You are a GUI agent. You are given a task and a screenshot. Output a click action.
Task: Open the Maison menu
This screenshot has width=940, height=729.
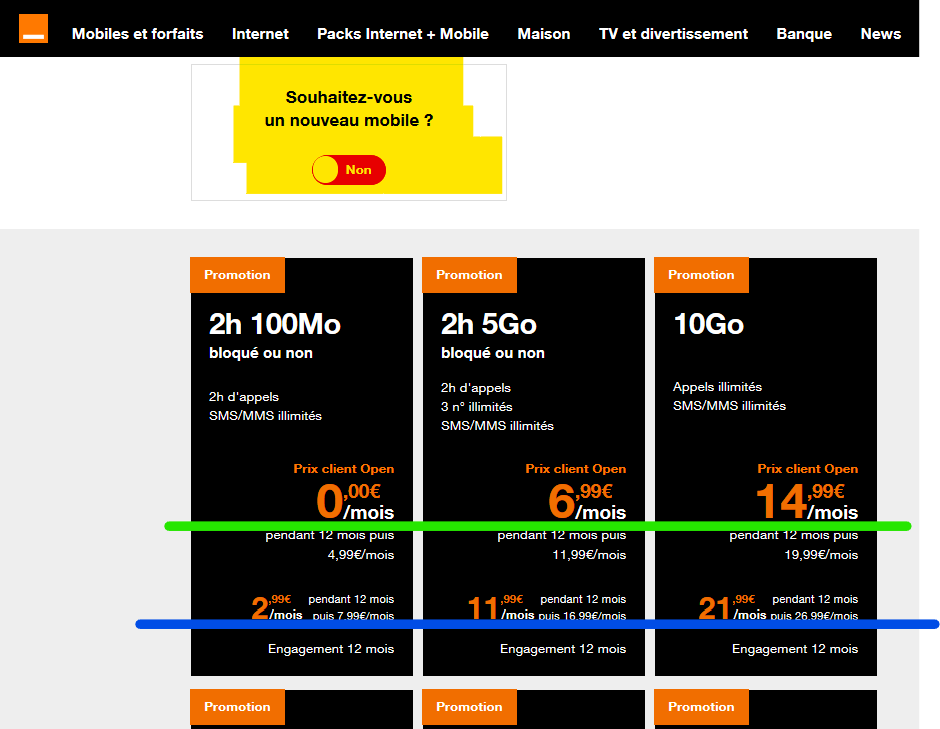click(544, 34)
